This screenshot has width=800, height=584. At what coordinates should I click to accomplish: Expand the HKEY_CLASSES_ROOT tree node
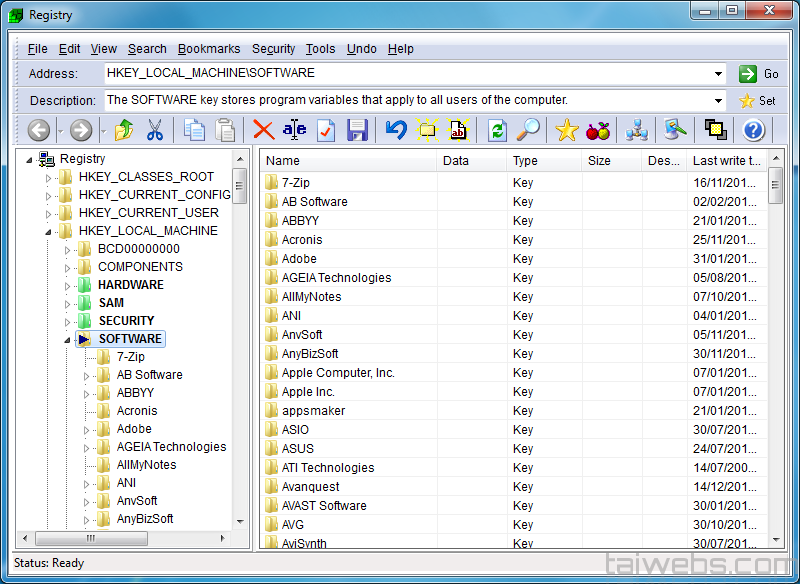tap(48, 177)
